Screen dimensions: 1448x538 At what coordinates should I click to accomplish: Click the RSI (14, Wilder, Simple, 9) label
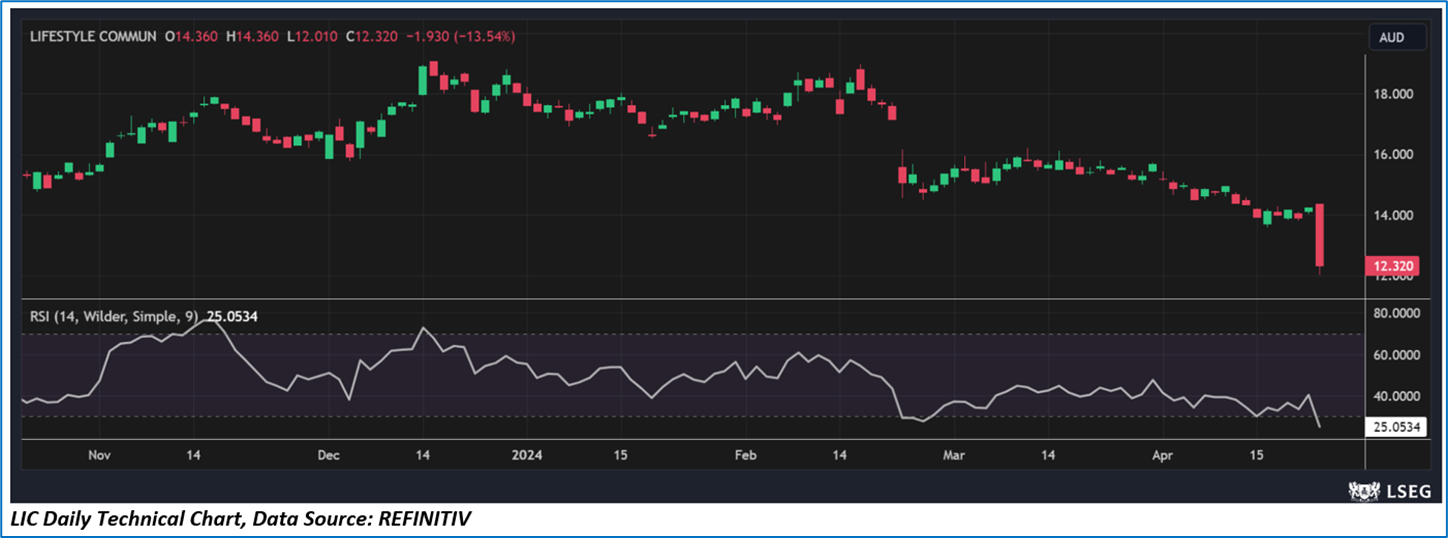[x=115, y=316]
